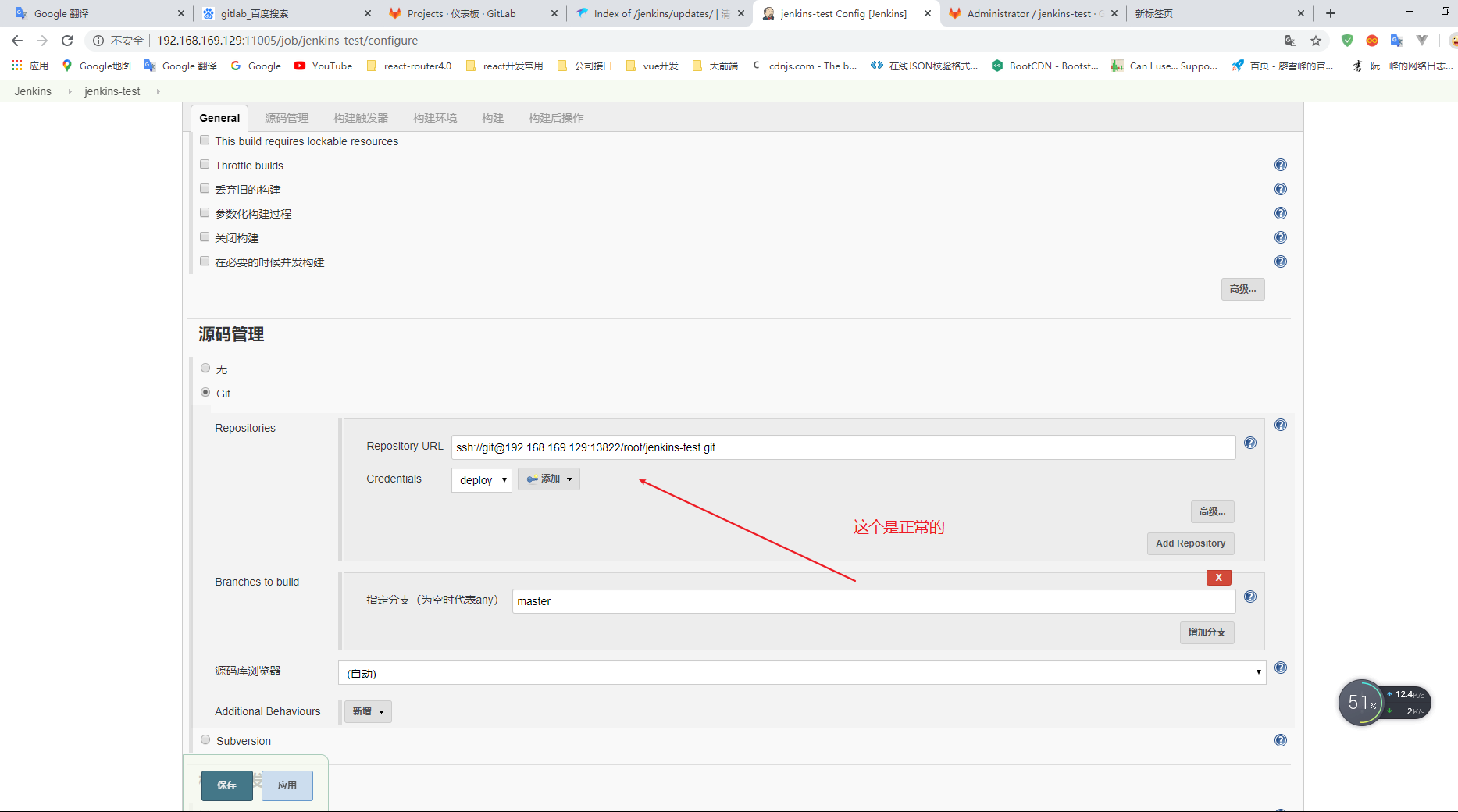Enable 'This build requires lockable resources'
Screen dimensions: 1458x812
pyautogui.click(x=205, y=141)
